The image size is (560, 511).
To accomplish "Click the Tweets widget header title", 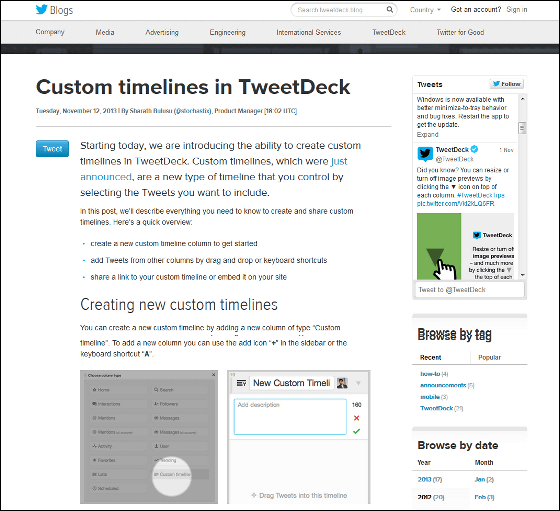I will pos(430,84).
